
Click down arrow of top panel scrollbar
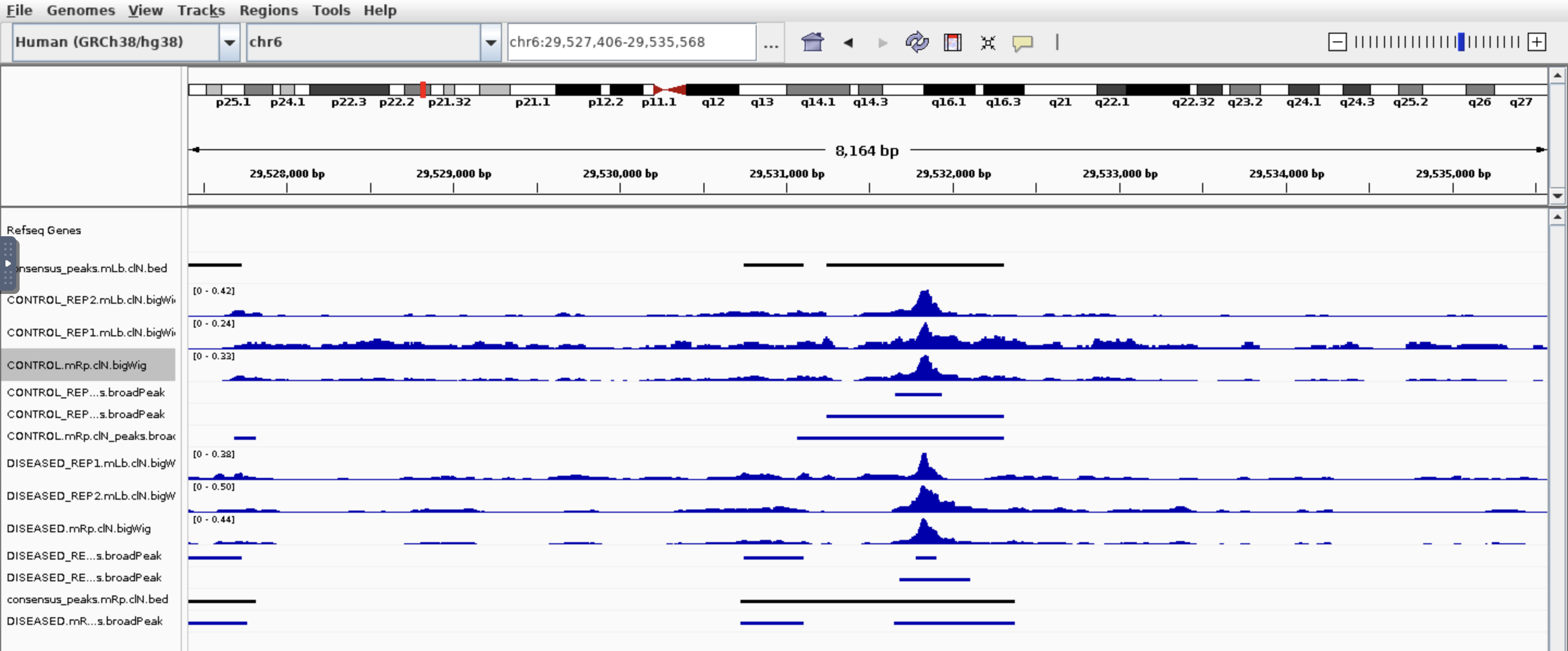click(x=1557, y=195)
